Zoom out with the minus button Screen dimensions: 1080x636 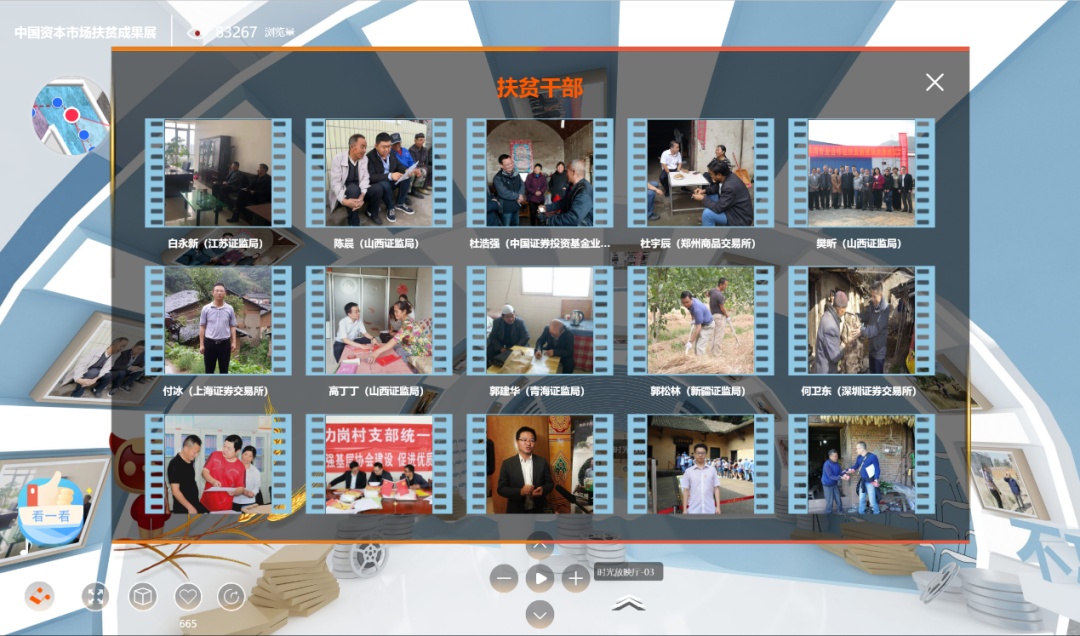click(x=504, y=579)
